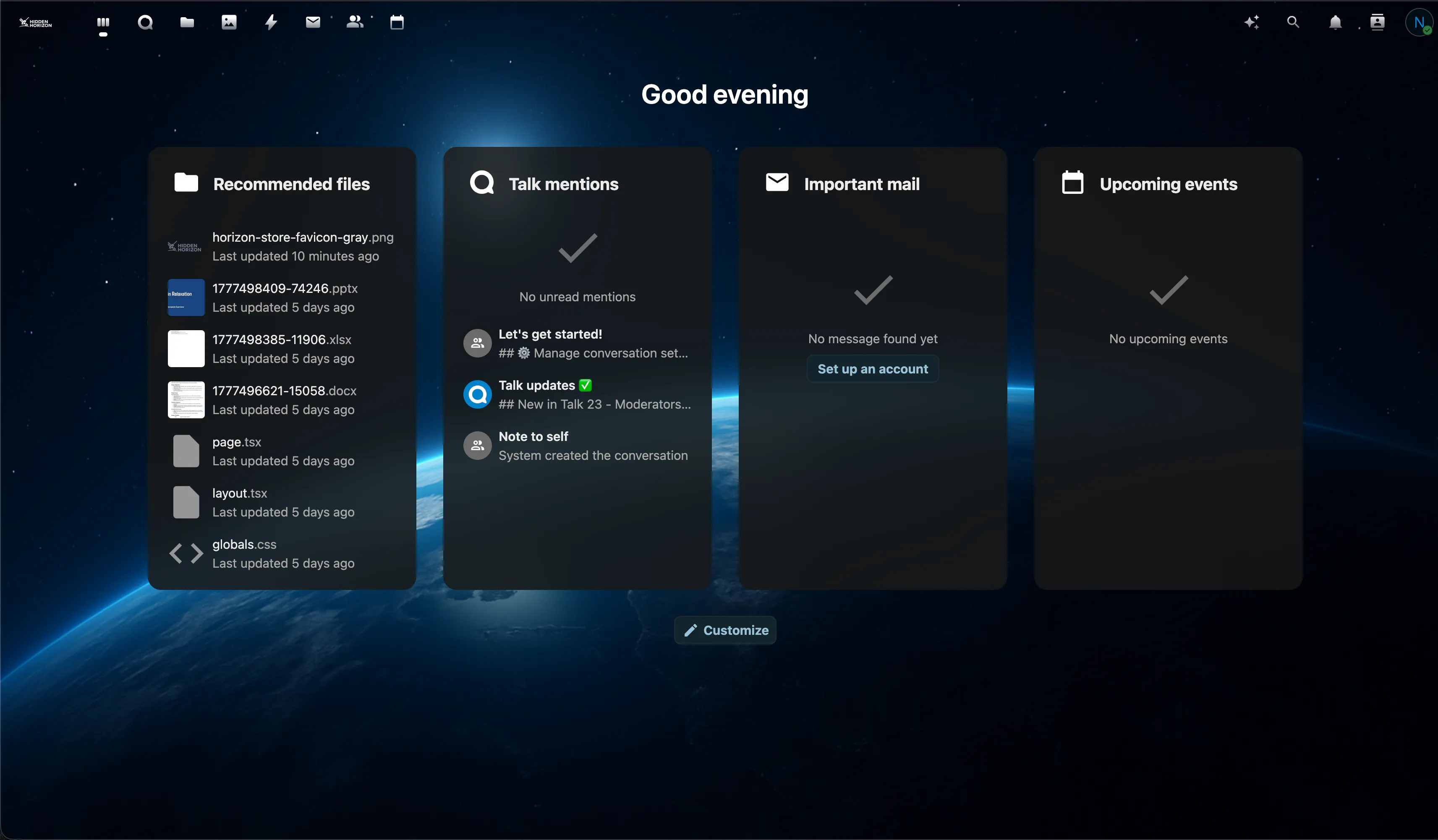Click the Good evening greeting
The height and width of the screenshot is (840, 1438).
[x=725, y=95]
